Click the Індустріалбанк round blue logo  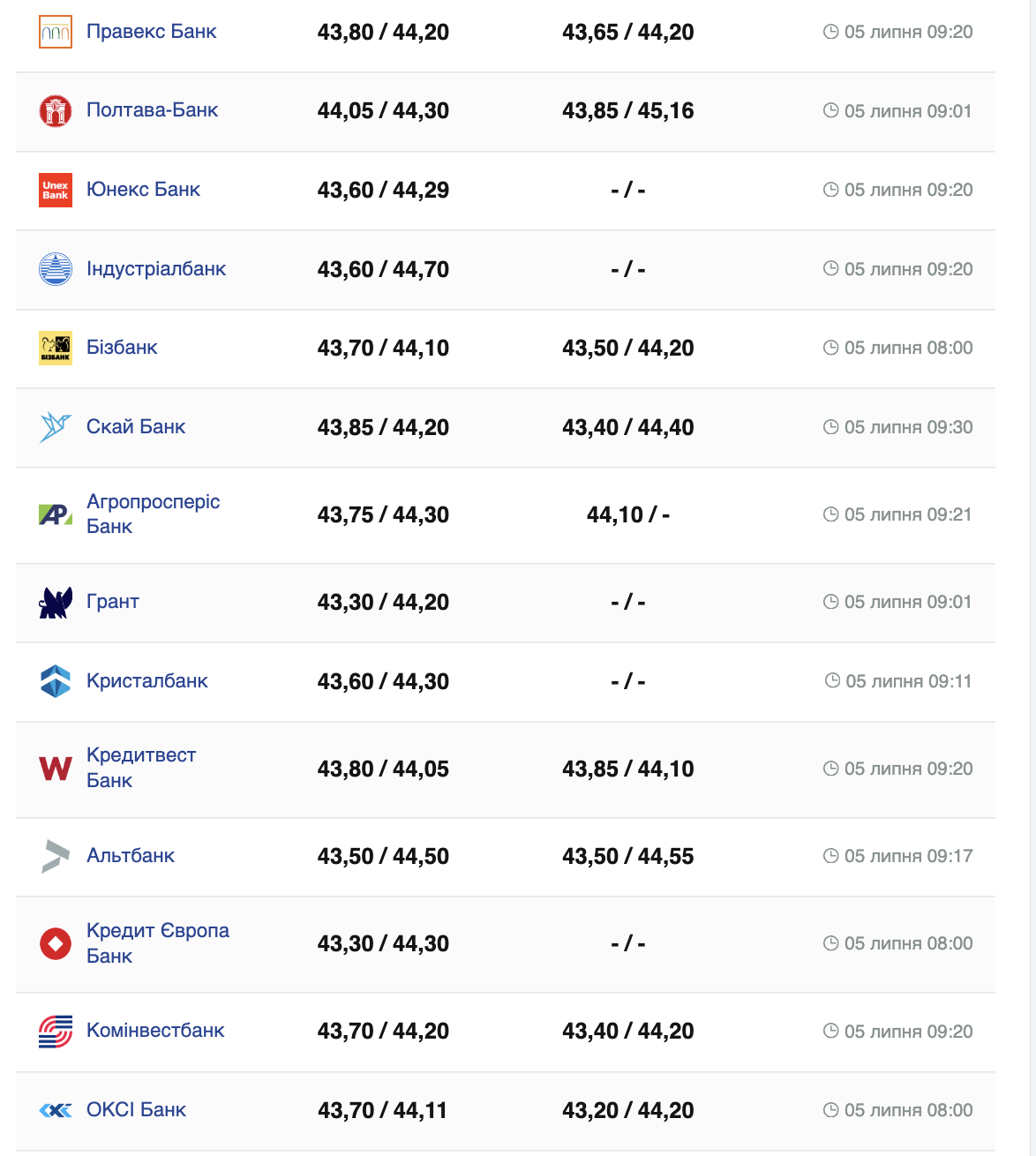[x=56, y=269]
